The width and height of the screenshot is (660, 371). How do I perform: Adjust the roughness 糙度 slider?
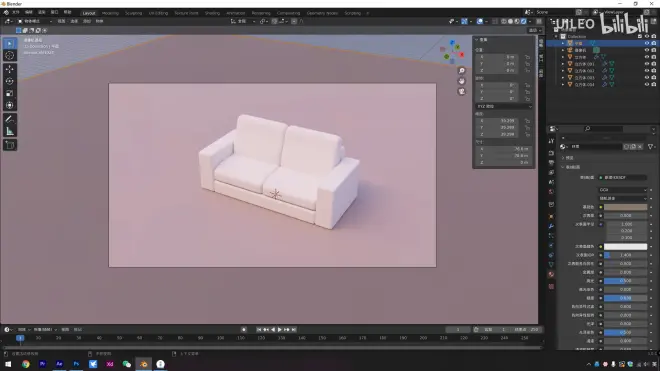click(x=625, y=298)
